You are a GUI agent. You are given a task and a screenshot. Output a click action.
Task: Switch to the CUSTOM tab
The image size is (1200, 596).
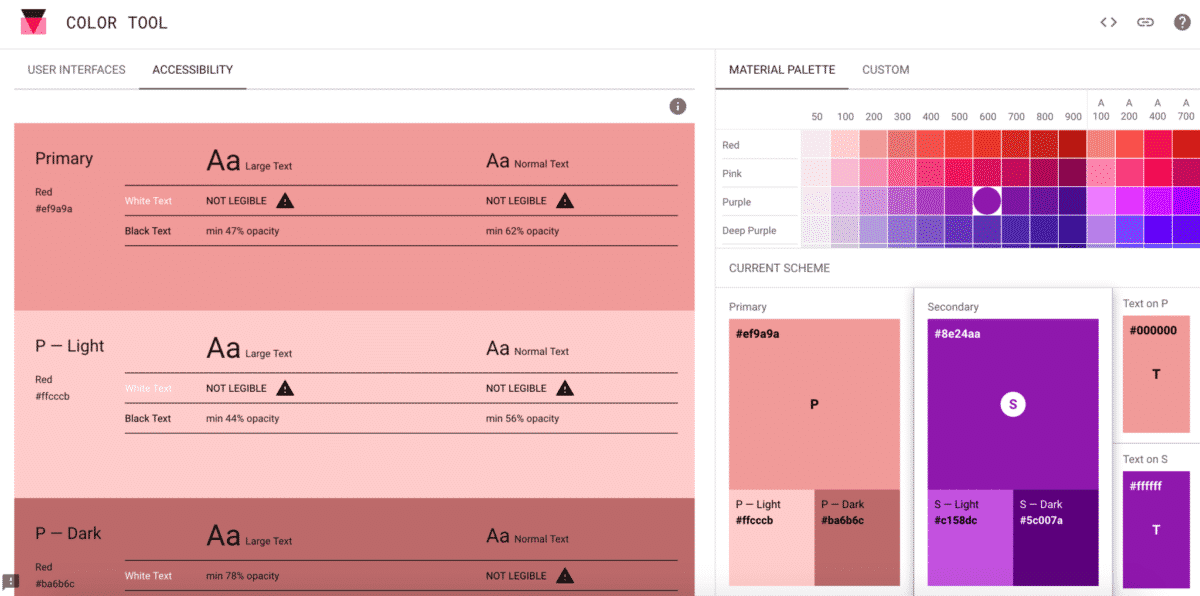[x=885, y=70]
